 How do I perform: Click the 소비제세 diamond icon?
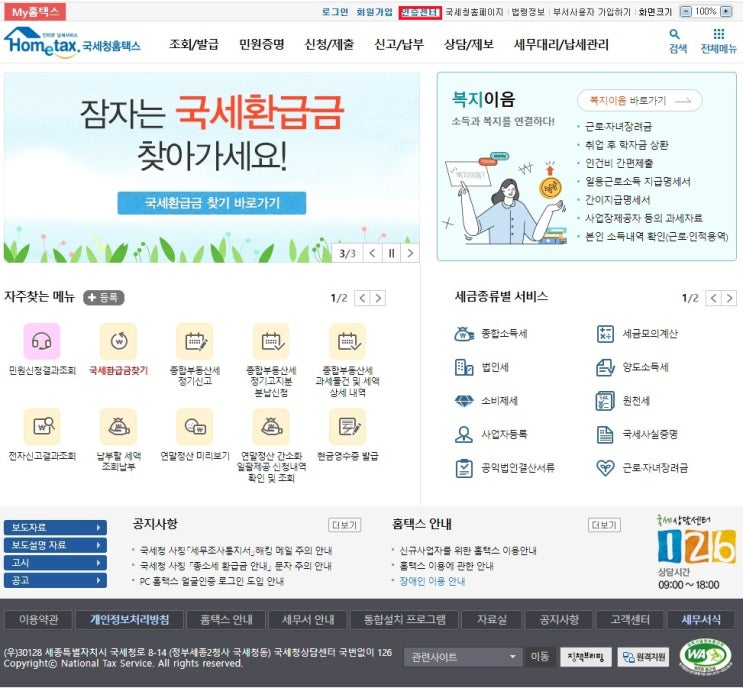[x=464, y=401]
